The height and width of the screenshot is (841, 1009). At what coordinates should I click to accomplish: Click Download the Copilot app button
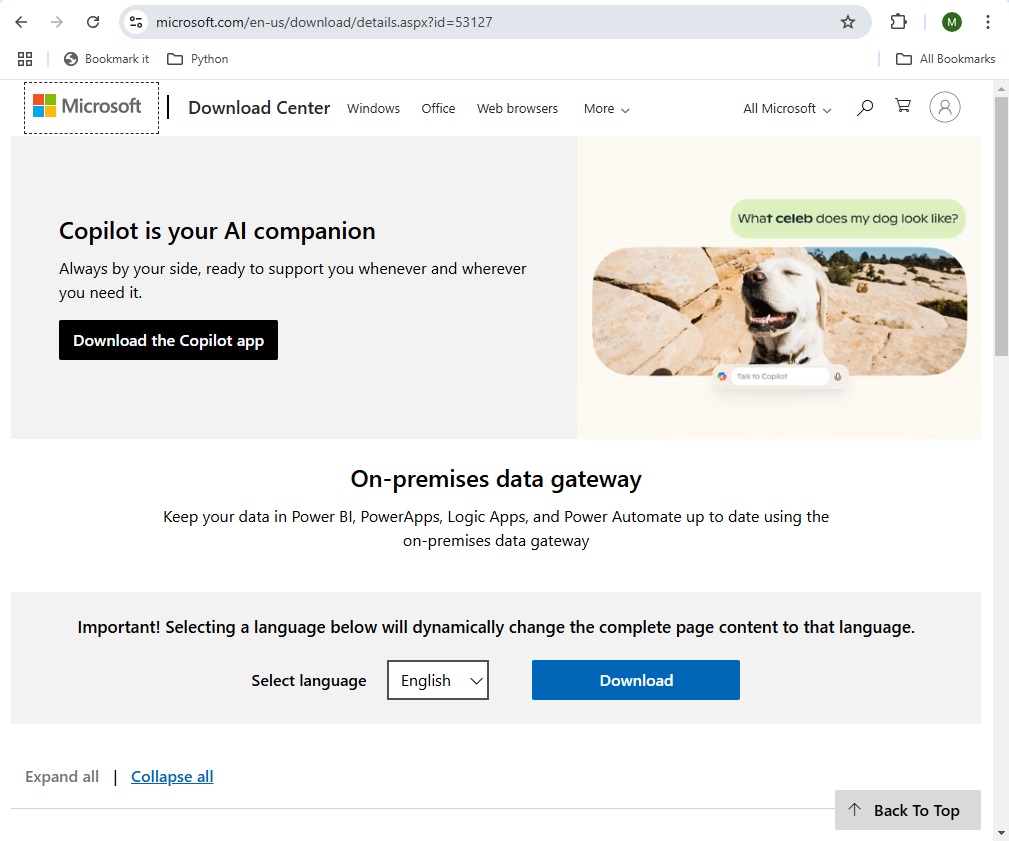(x=169, y=340)
